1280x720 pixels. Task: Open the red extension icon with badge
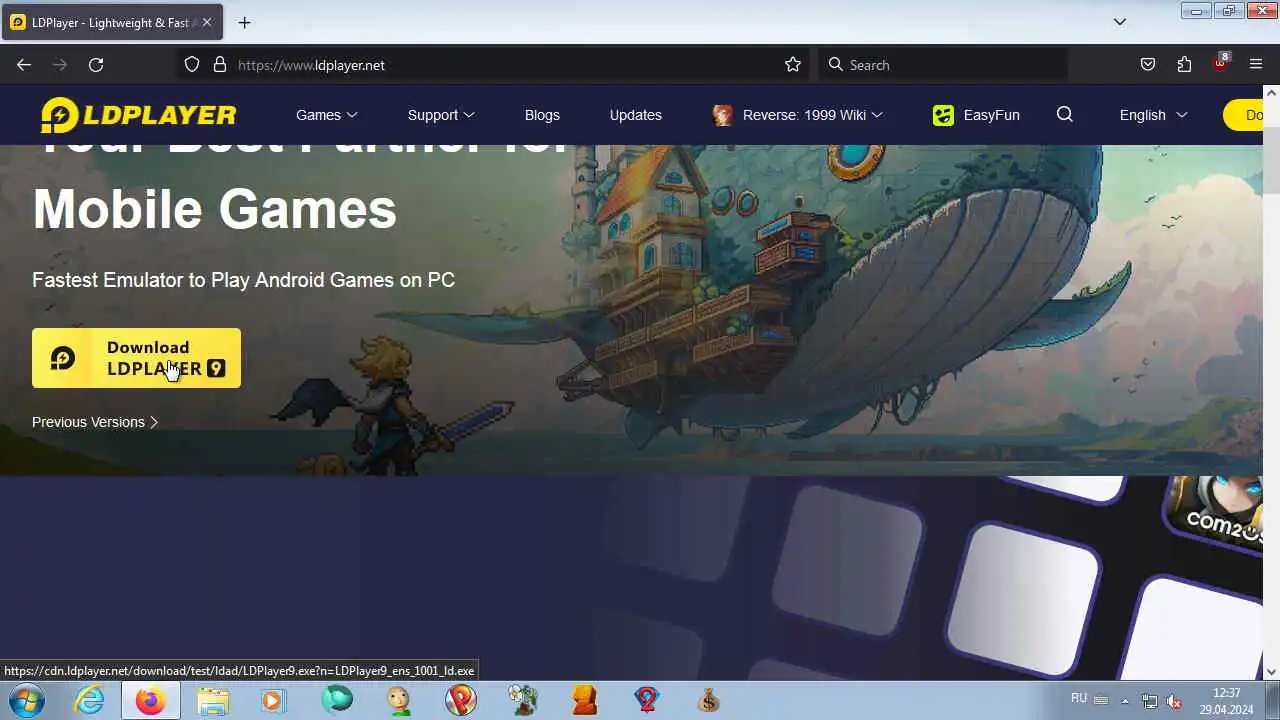point(1220,63)
